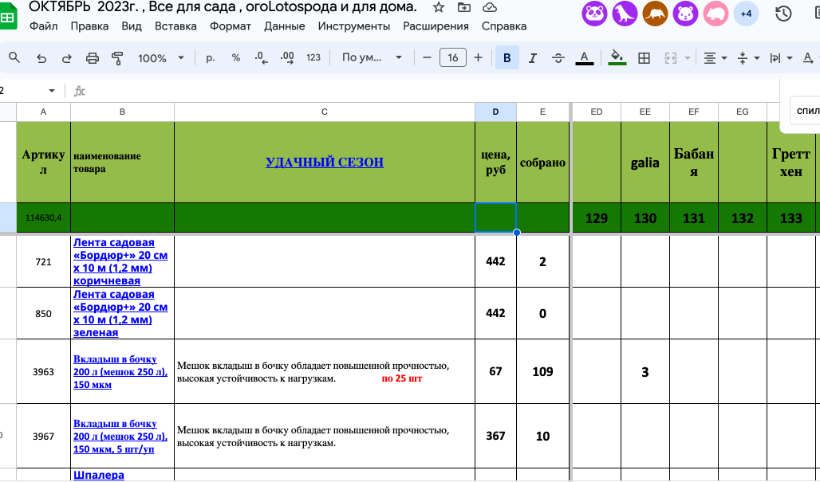Select the Paint format tool
The width and height of the screenshot is (820, 482).
click(117, 58)
